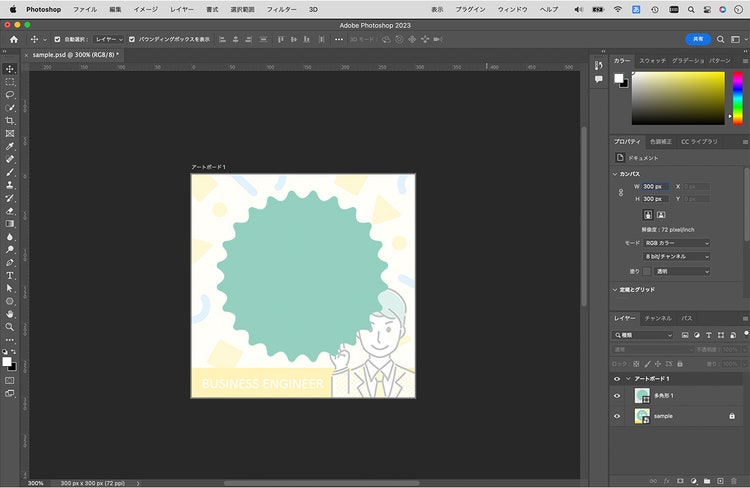Select the Eraser tool

pos(10,211)
